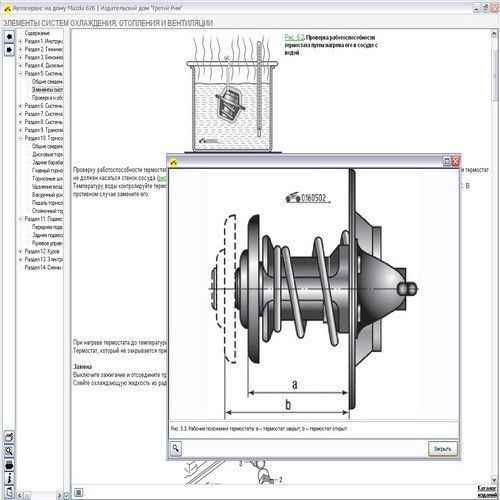This screenshot has height=500, width=500.
Task: Expand Раздел 3 tree node
Action: pyautogui.click(x=21, y=57)
